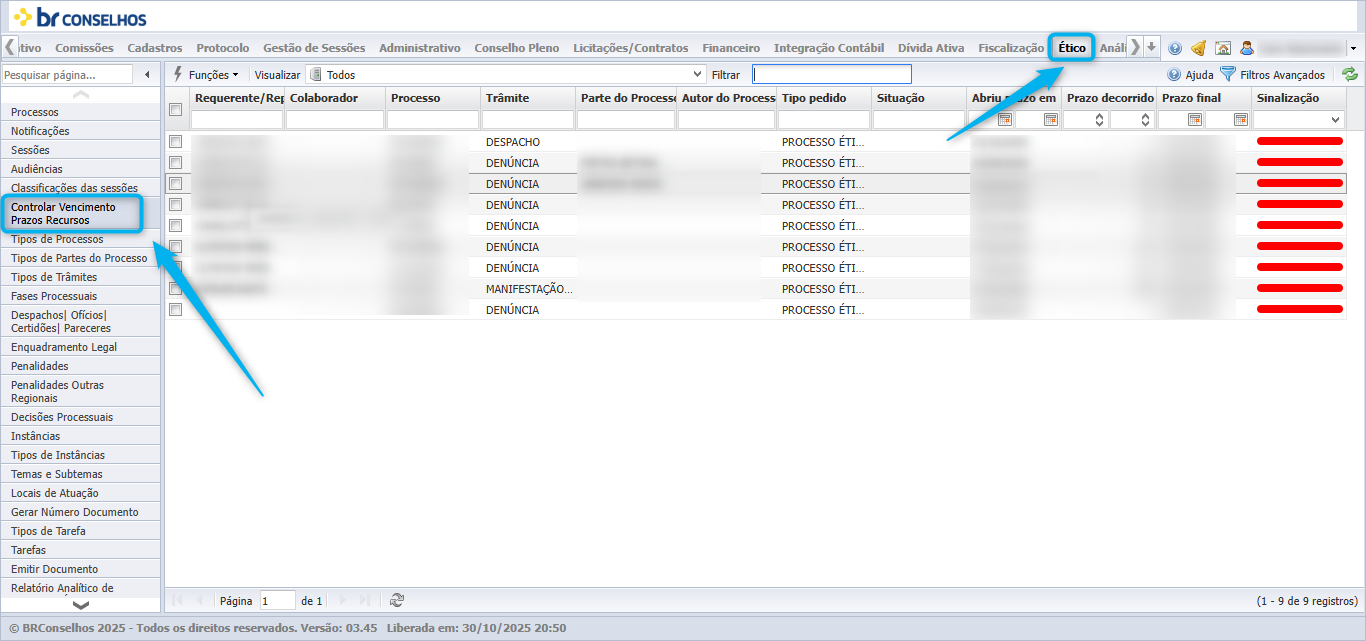
Task: Click the Ajuda help button above the grid
Action: (1190, 75)
